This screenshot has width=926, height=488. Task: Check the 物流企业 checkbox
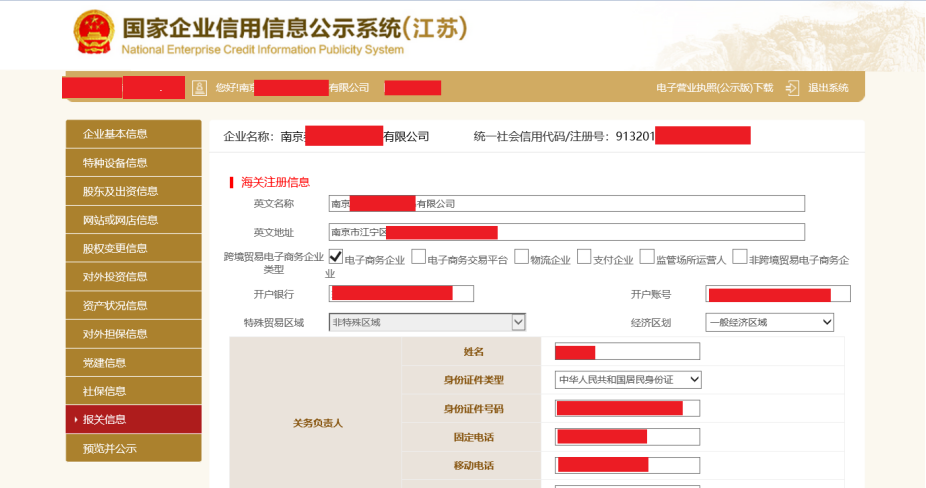coord(521,257)
